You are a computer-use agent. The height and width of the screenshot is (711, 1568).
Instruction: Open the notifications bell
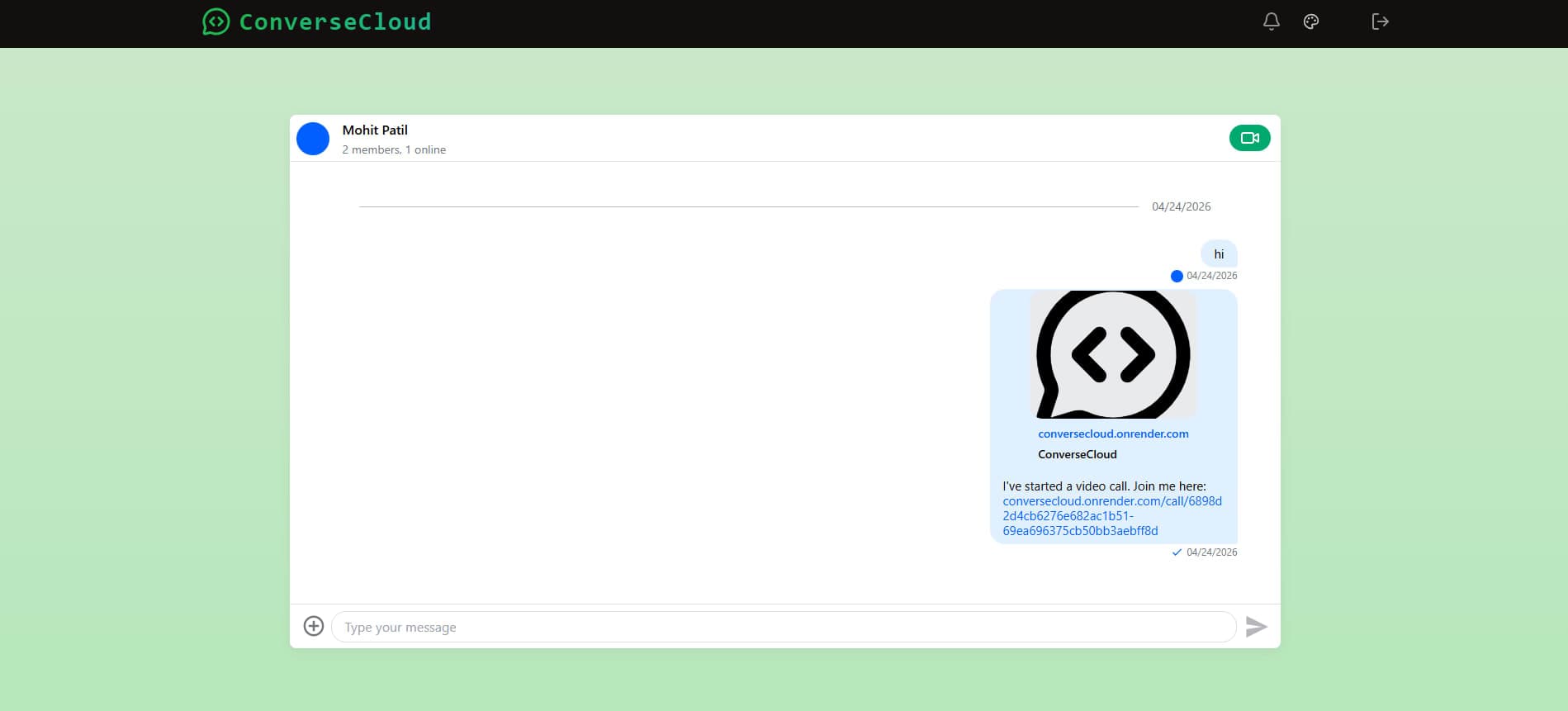1272,21
